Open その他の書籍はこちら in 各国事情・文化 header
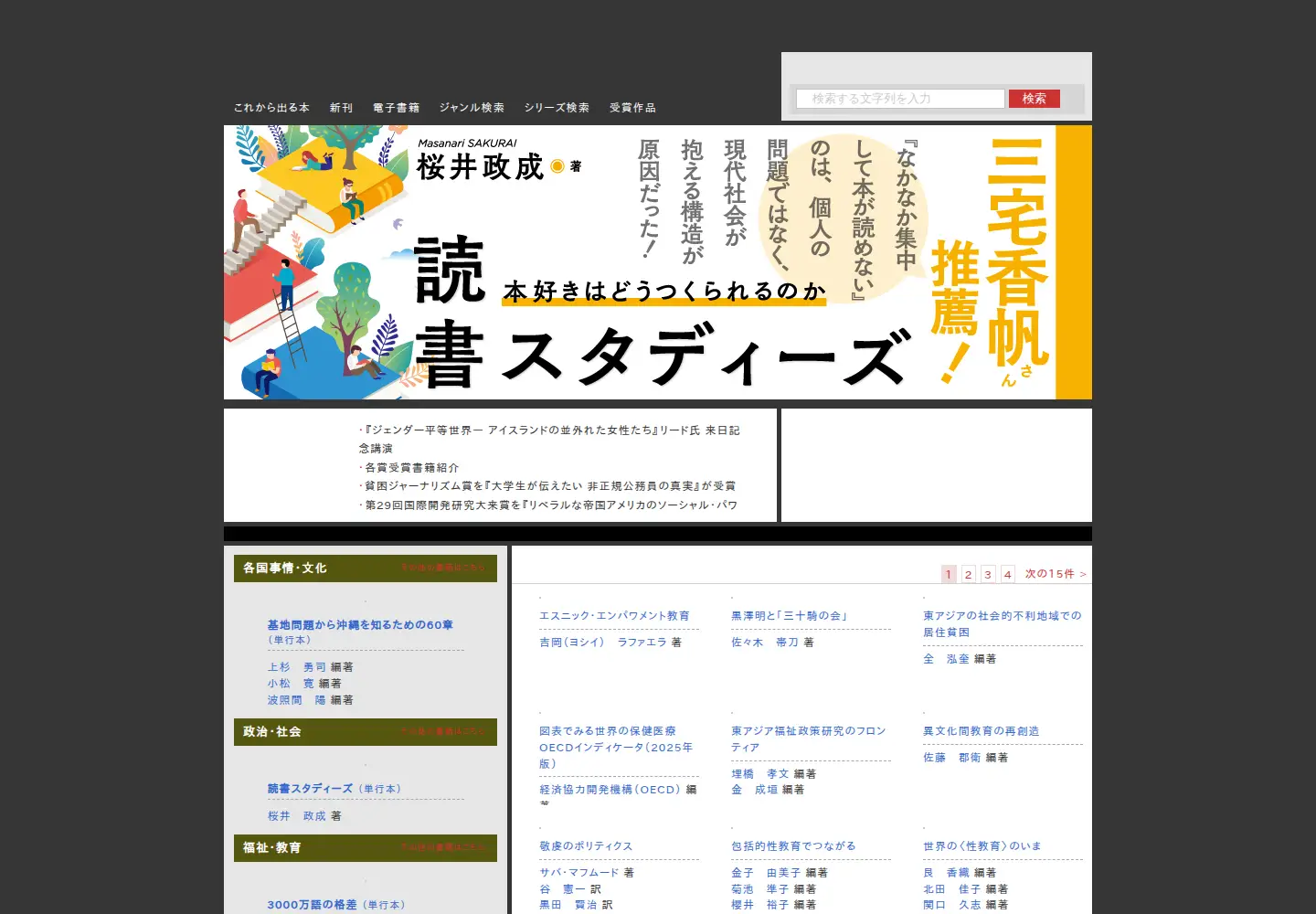The image size is (1316, 914). (x=443, y=568)
